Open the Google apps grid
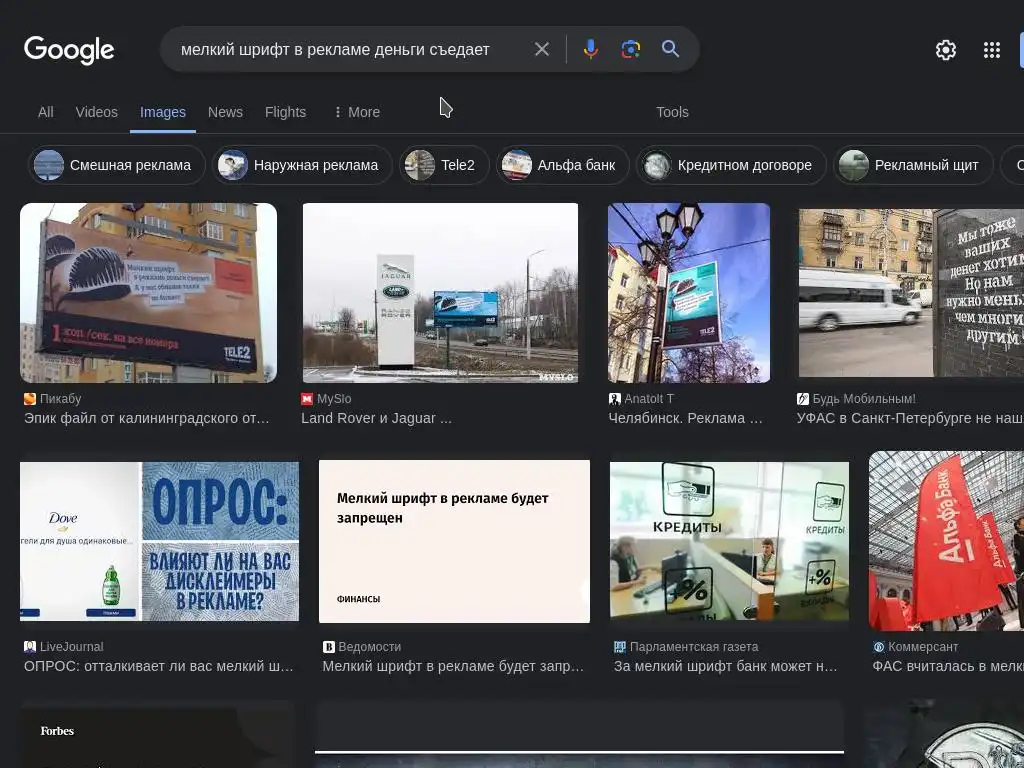 pos(991,50)
